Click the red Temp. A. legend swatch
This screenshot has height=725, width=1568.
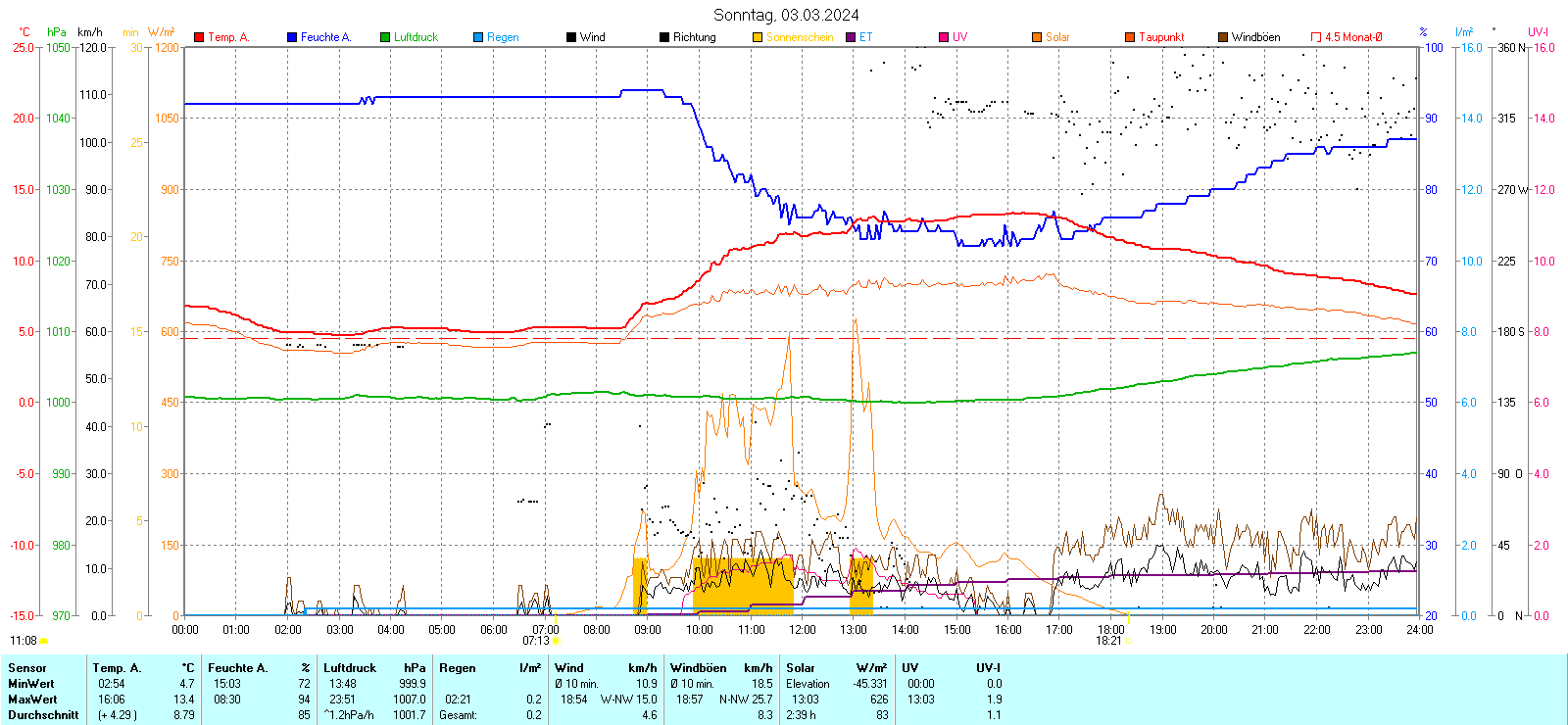[x=199, y=37]
